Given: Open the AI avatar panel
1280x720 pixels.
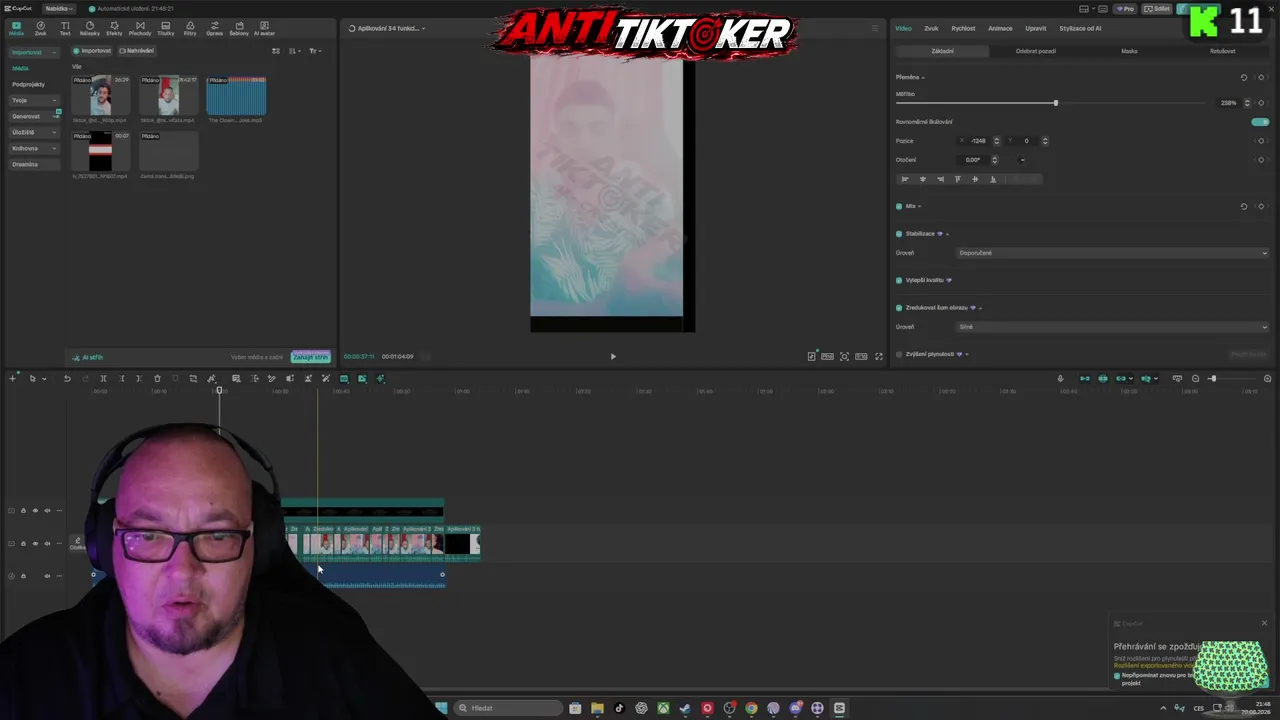Looking at the screenshot, I should [x=264, y=28].
